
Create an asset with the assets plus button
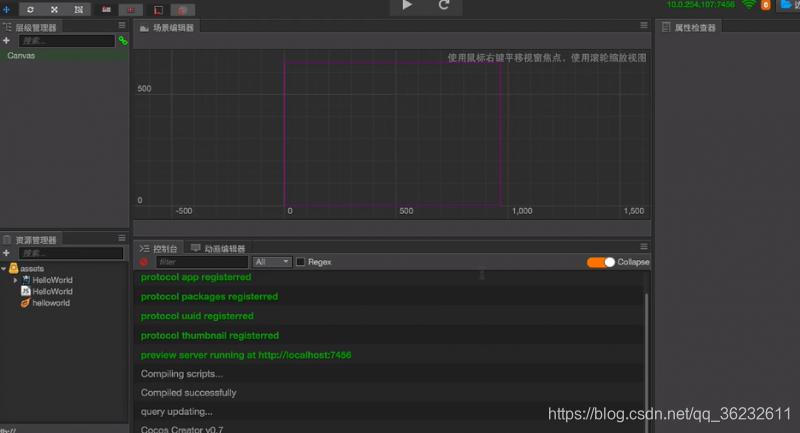coord(7,253)
